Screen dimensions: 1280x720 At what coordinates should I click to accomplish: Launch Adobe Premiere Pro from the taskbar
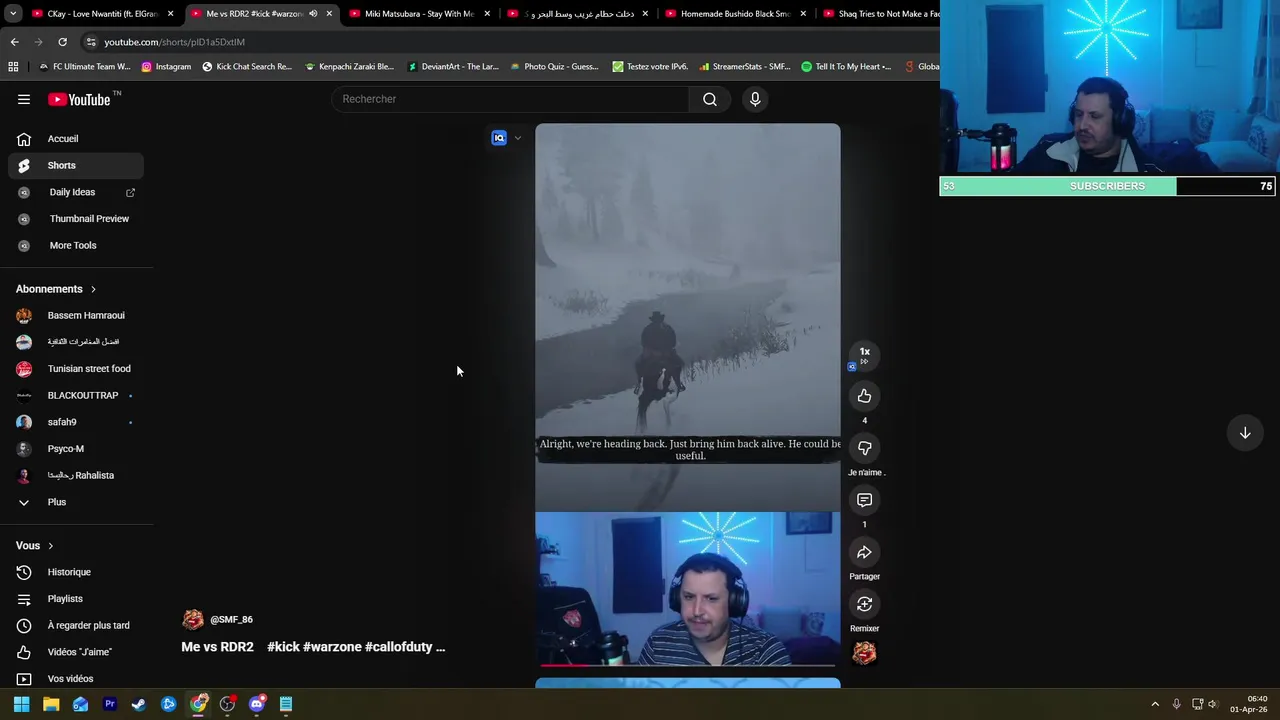tap(110, 704)
